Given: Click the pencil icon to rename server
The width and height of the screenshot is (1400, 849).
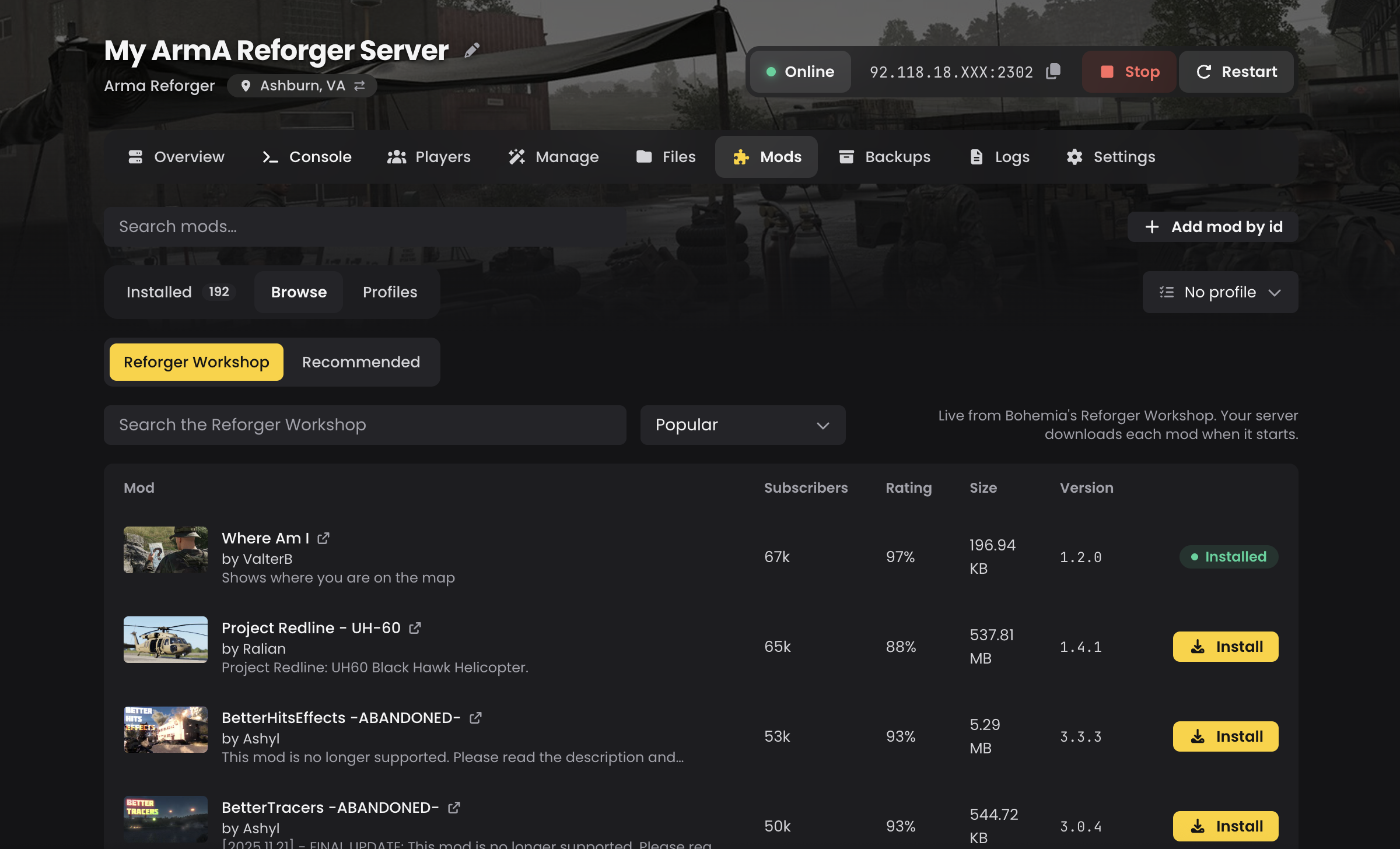Looking at the screenshot, I should [472, 51].
